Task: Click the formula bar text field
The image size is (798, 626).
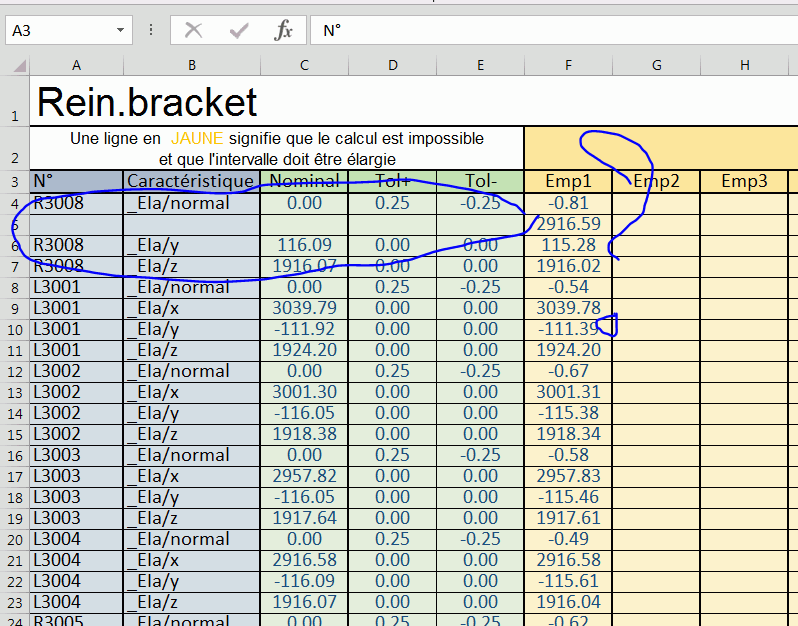Action: [x=550, y=30]
